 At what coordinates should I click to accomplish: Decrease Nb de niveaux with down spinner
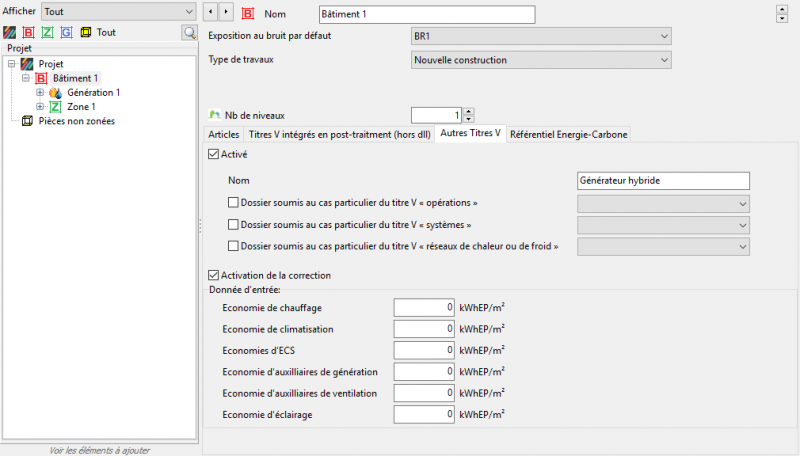click(x=468, y=119)
